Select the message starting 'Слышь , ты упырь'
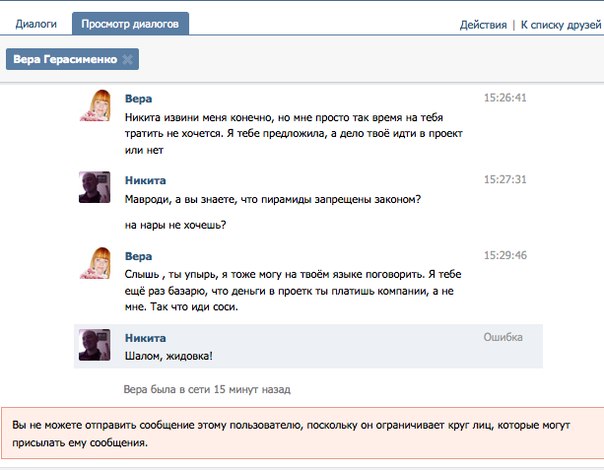The image size is (604, 470). (293, 290)
